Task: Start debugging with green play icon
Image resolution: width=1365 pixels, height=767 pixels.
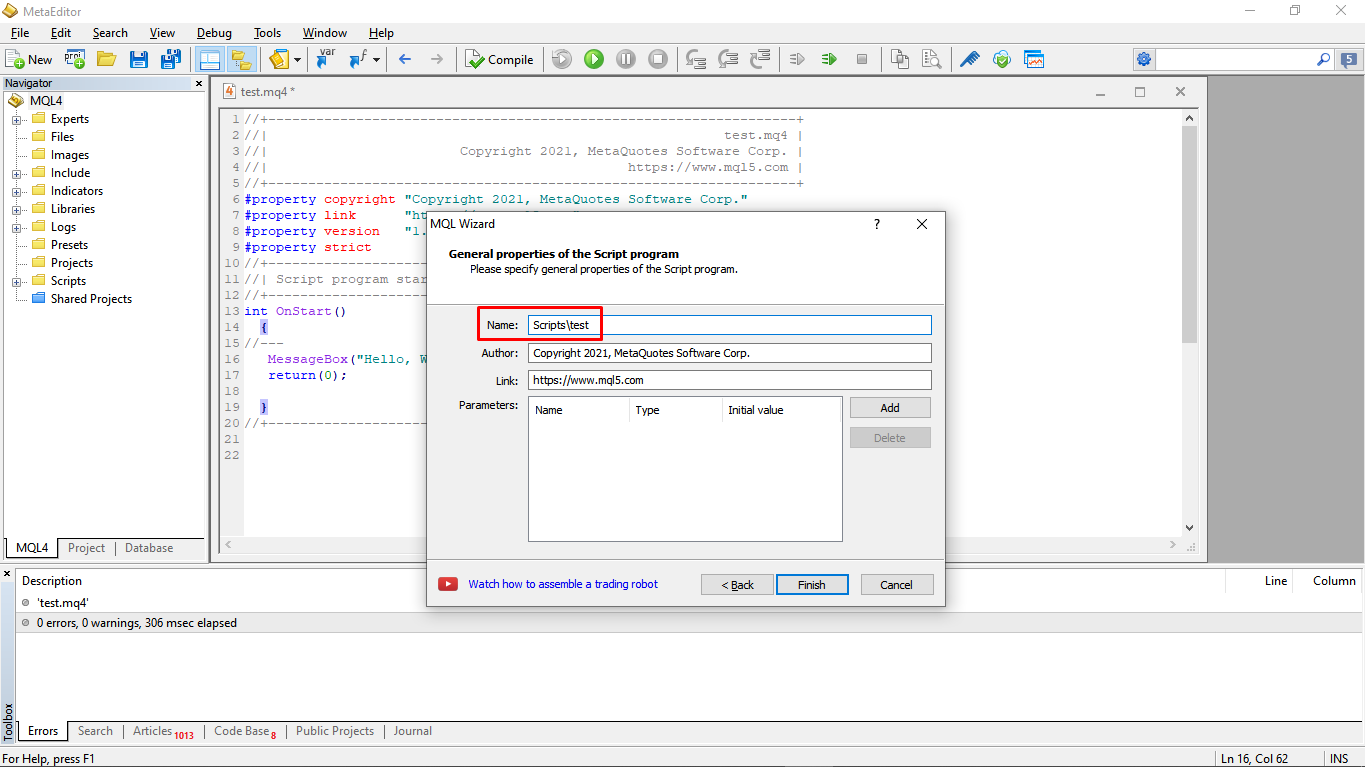Action: (594, 60)
